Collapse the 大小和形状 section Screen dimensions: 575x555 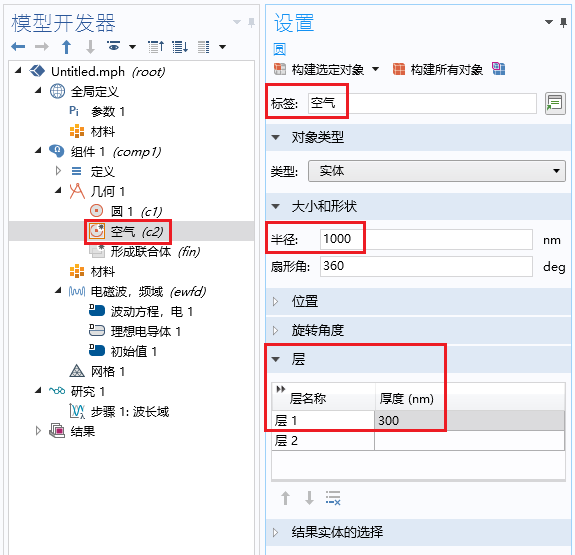pos(276,207)
